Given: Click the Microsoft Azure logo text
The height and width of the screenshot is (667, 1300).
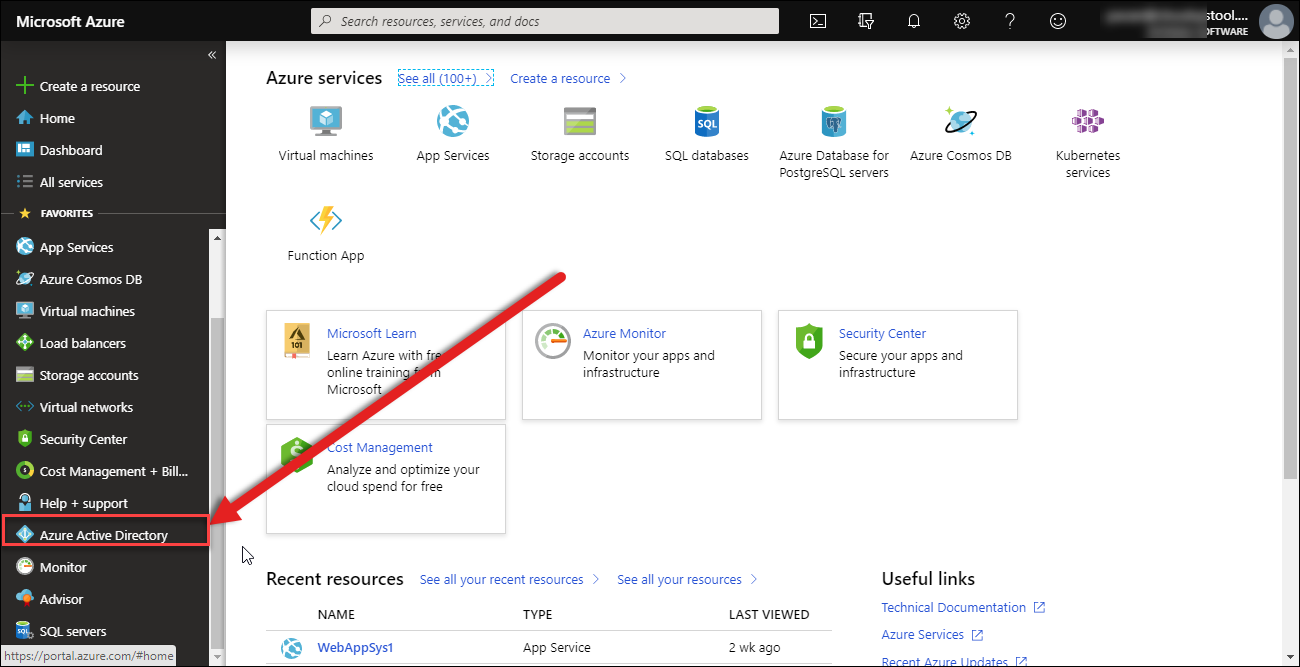Looking at the screenshot, I should pos(70,21).
